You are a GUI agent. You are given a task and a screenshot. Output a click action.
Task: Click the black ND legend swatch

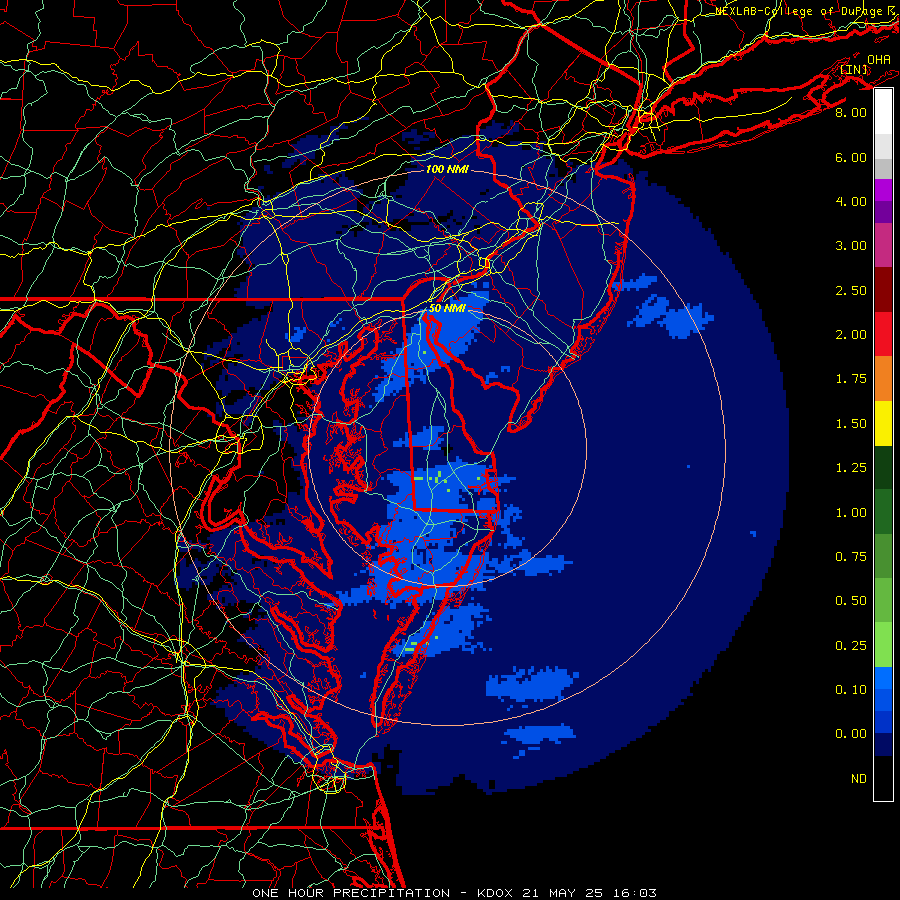(x=883, y=778)
